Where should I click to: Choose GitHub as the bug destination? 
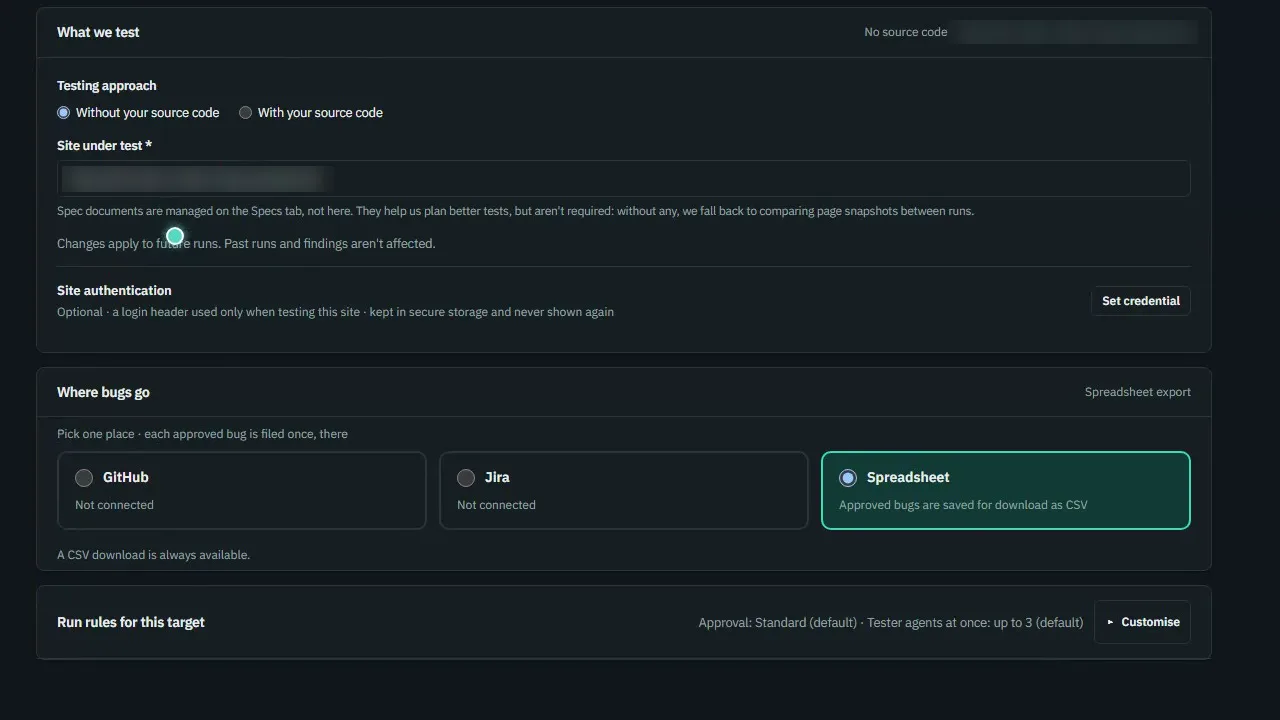[x=242, y=490]
